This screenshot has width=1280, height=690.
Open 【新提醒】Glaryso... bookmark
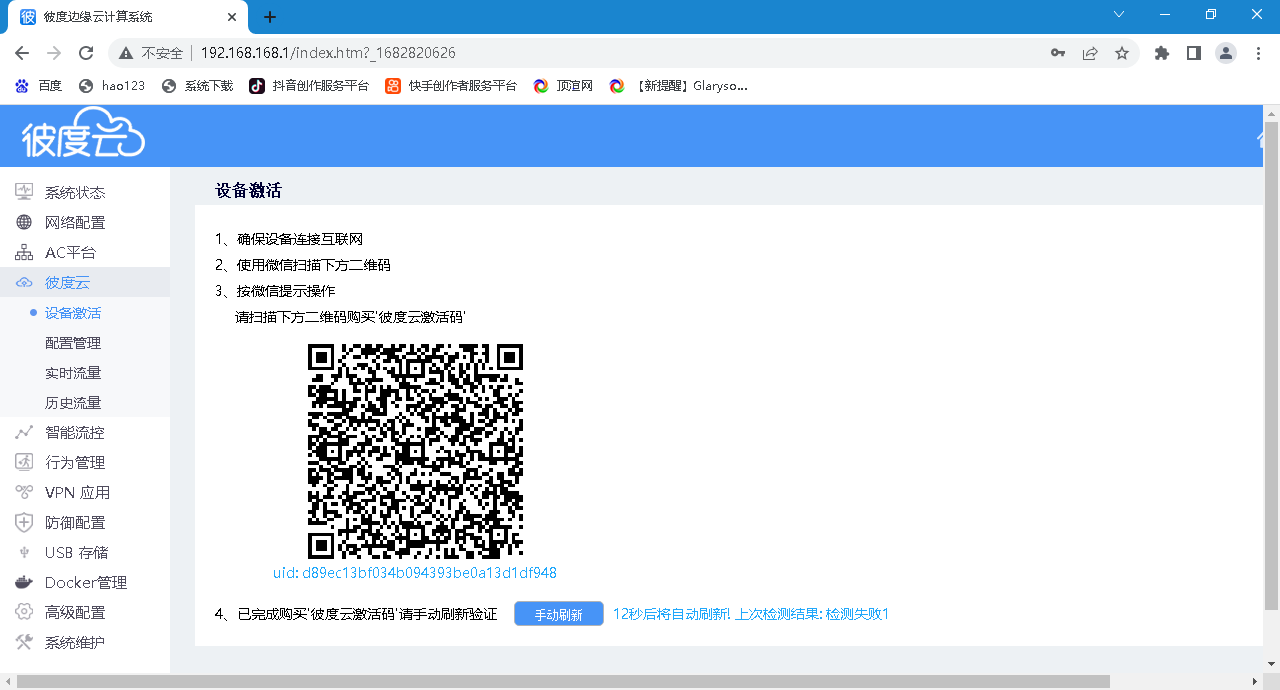678,86
